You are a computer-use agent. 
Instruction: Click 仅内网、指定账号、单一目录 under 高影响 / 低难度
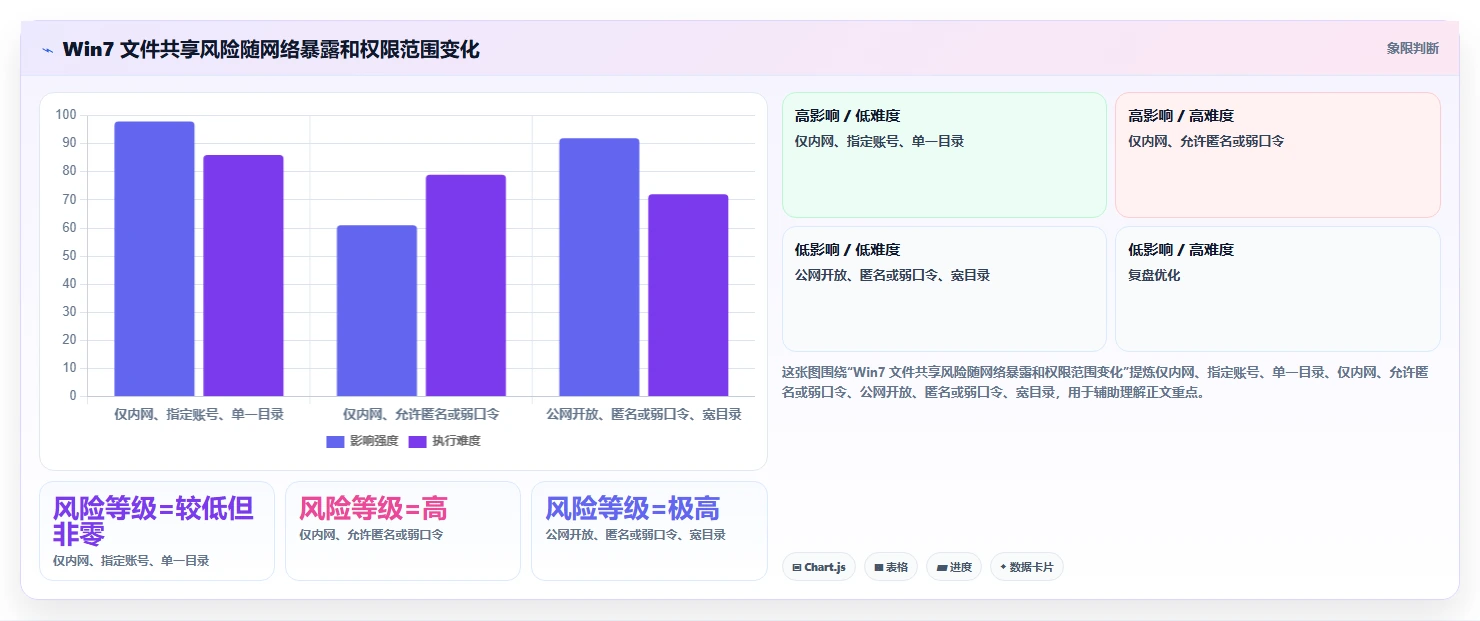(879, 141)
